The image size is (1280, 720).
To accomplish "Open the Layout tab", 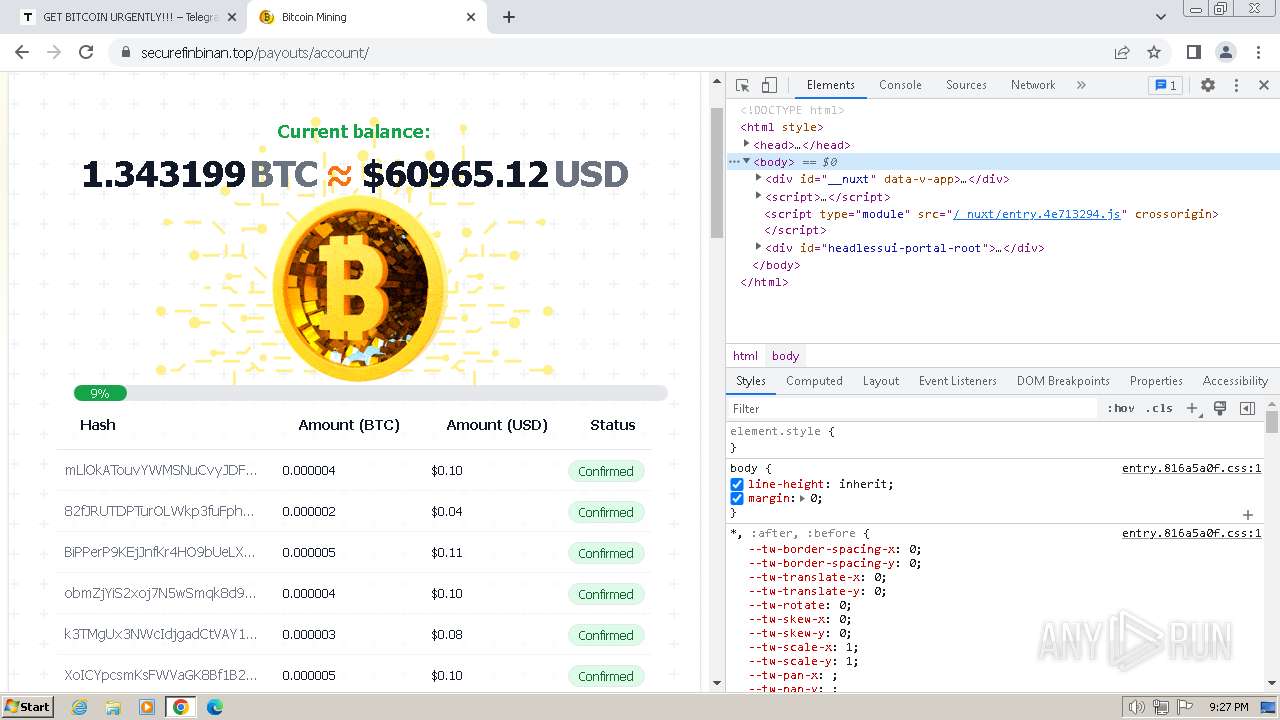I will (x=881, y=381).
